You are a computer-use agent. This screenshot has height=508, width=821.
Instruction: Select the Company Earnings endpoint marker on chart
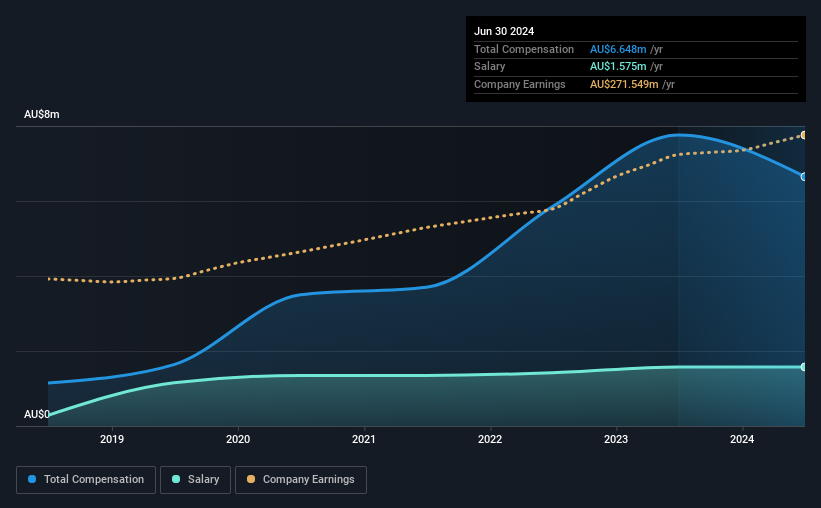tap(804, 136)
